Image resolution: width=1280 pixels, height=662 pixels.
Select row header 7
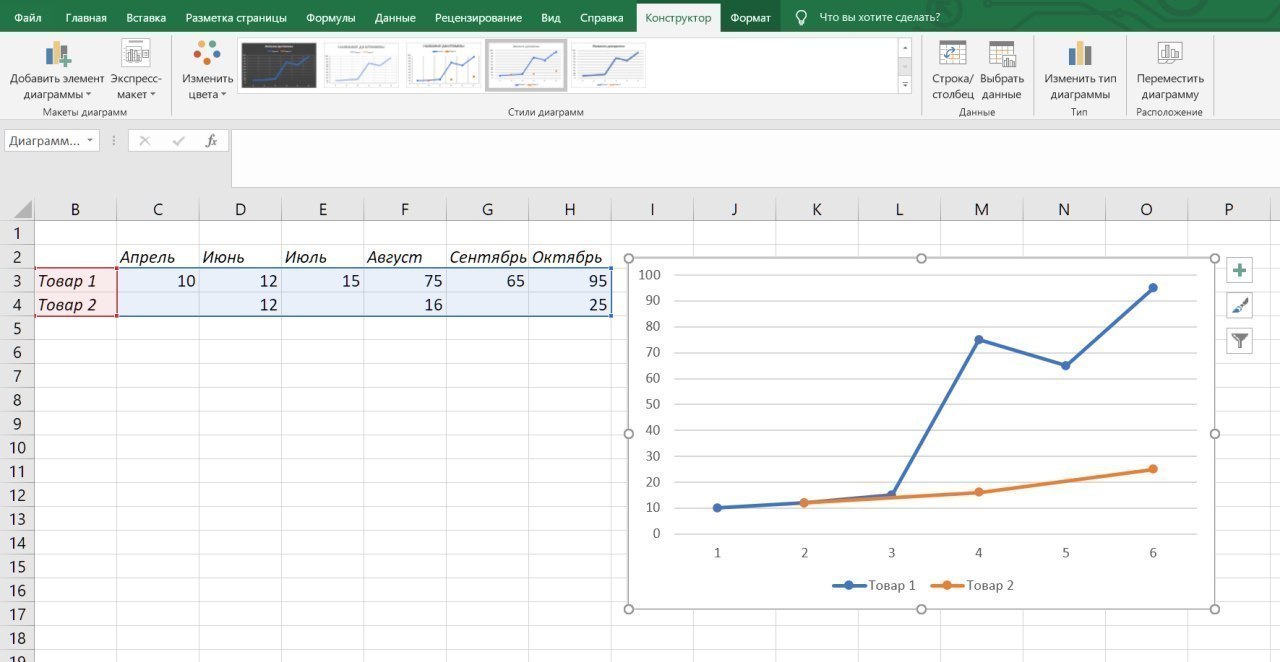click(16, 376)
